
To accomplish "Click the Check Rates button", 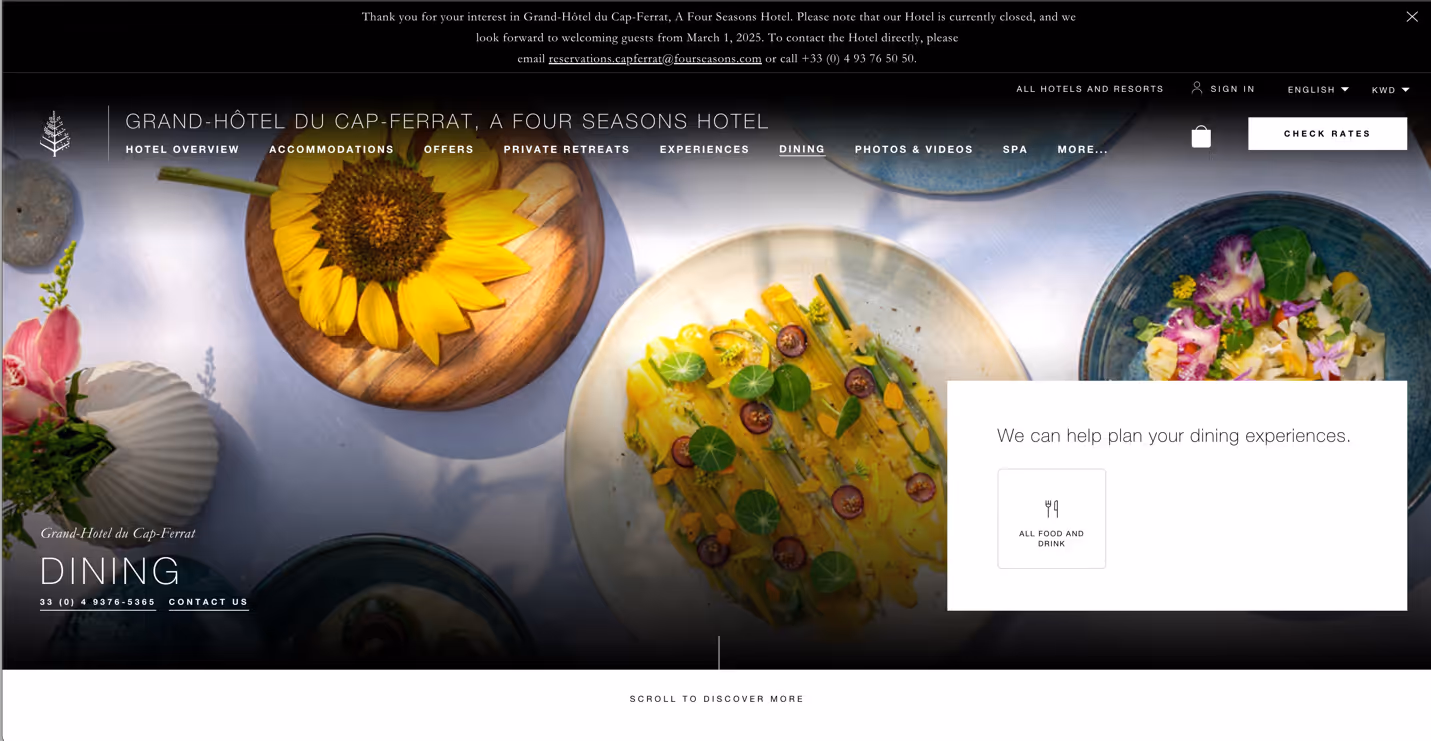I will (x=1327, y=134).
